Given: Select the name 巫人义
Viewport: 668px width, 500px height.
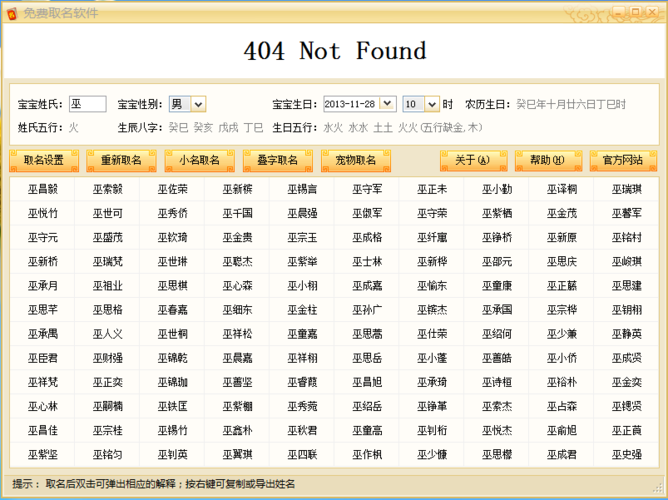Looking at the screenshot, I should (x=108, y=334).
